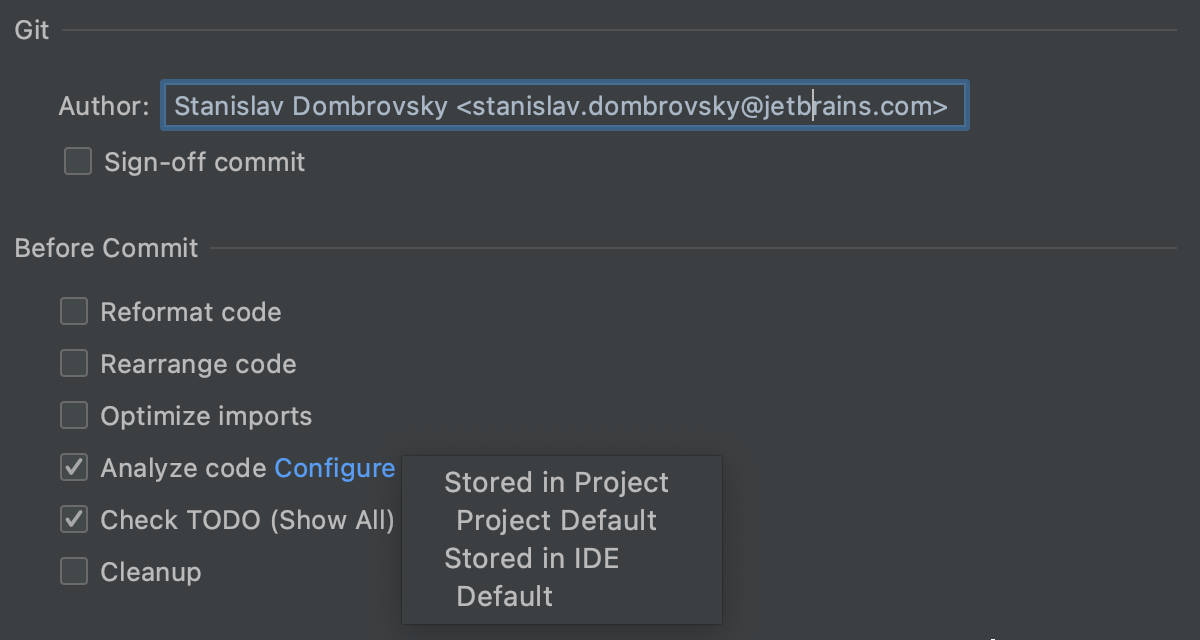1200x640 pixels.
Task: Tick the Reformat code checkbox
Action: 74,312
